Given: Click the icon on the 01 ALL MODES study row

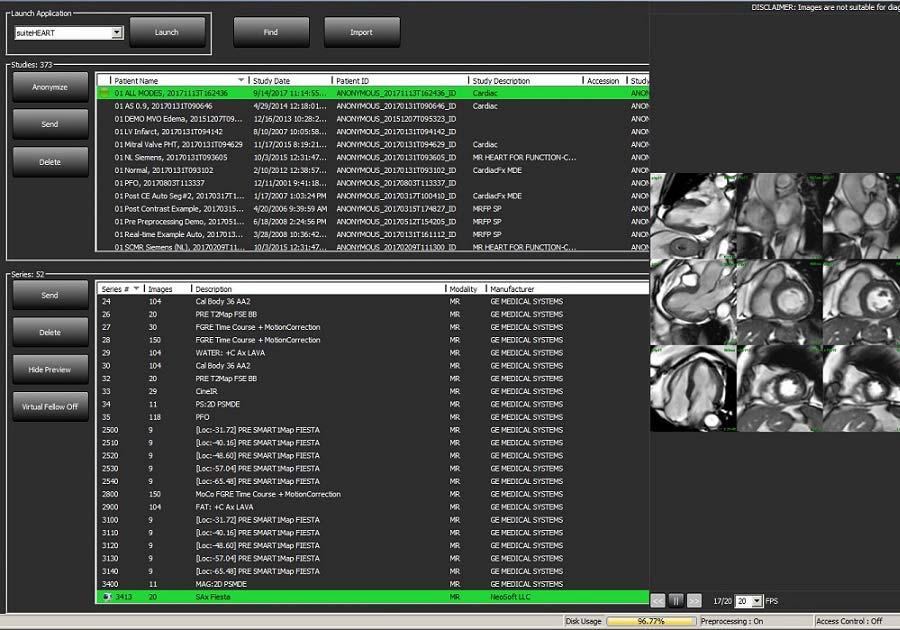Looking at the screenshot, I should pos(104,93).
